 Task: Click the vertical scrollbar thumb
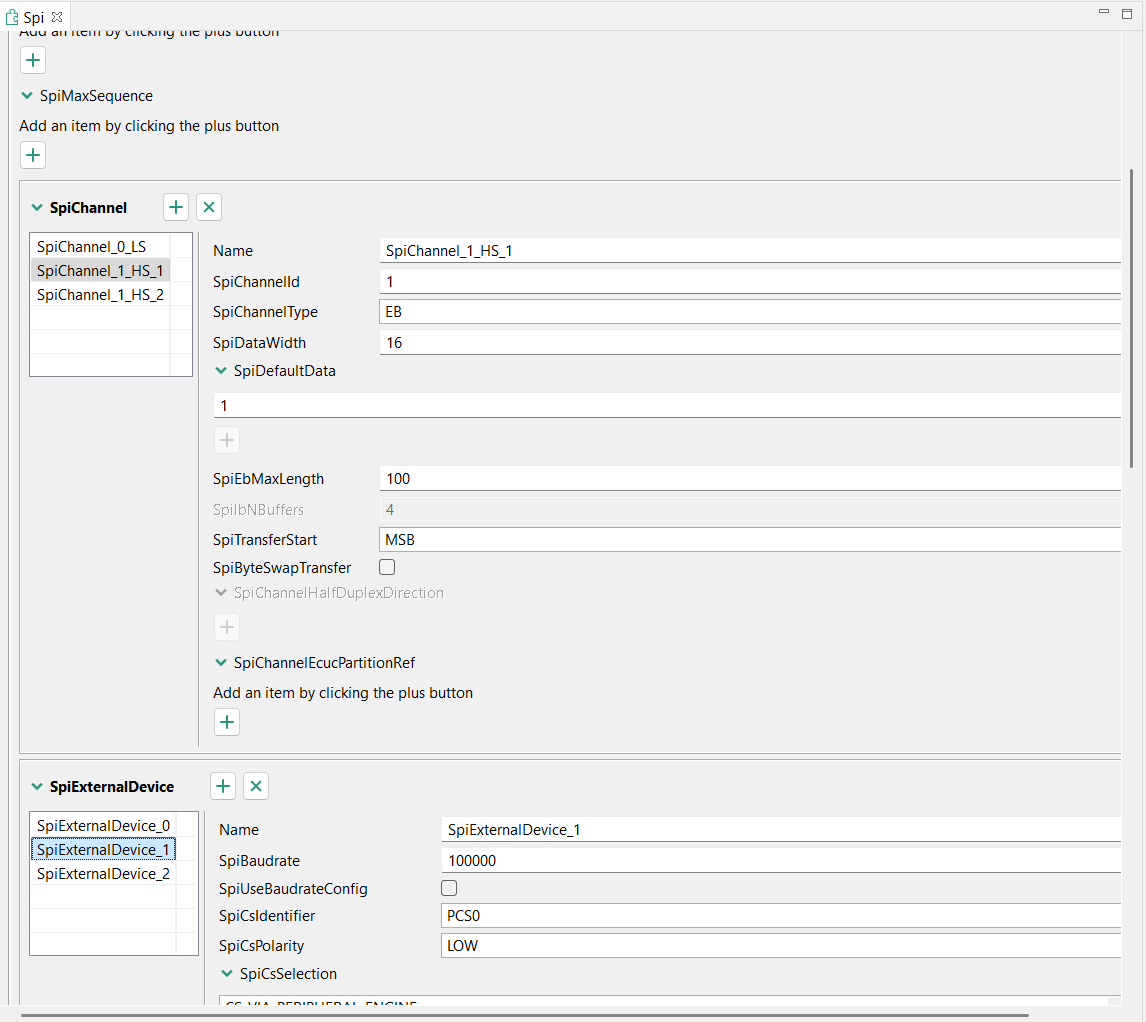pyautogui.click(x=1132, y=320)
